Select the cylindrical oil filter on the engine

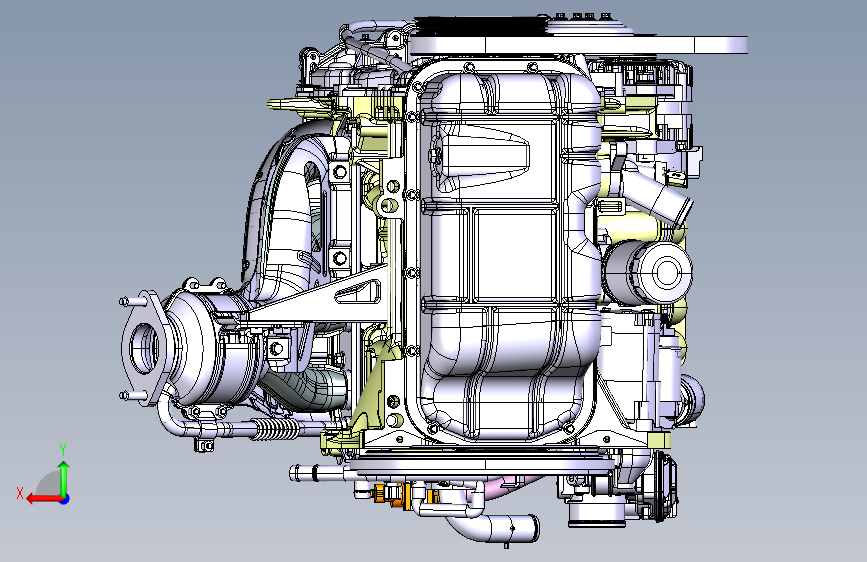[647, 272]
